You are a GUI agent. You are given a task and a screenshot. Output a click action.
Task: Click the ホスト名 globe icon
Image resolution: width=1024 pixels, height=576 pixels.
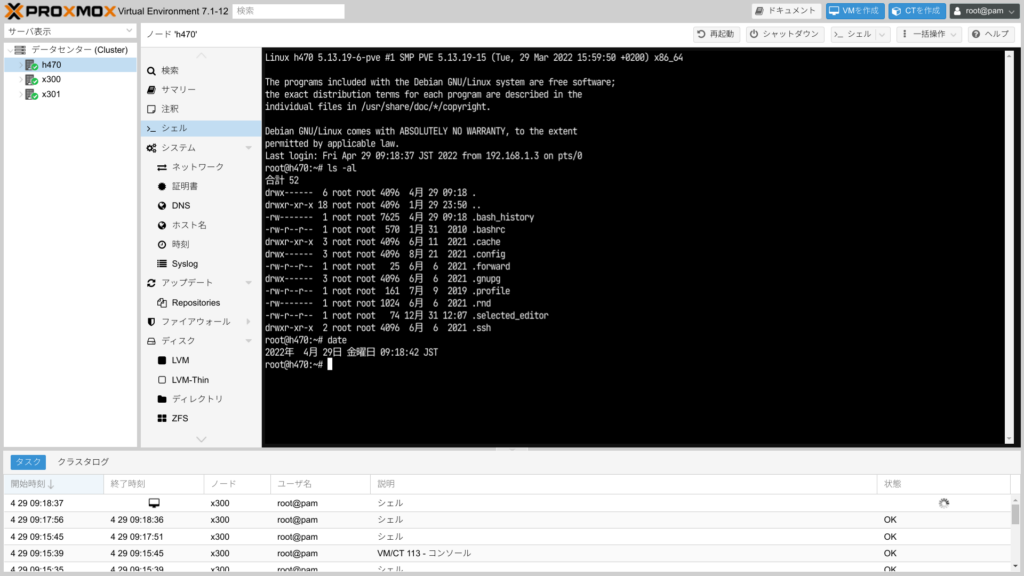point(162,225)
